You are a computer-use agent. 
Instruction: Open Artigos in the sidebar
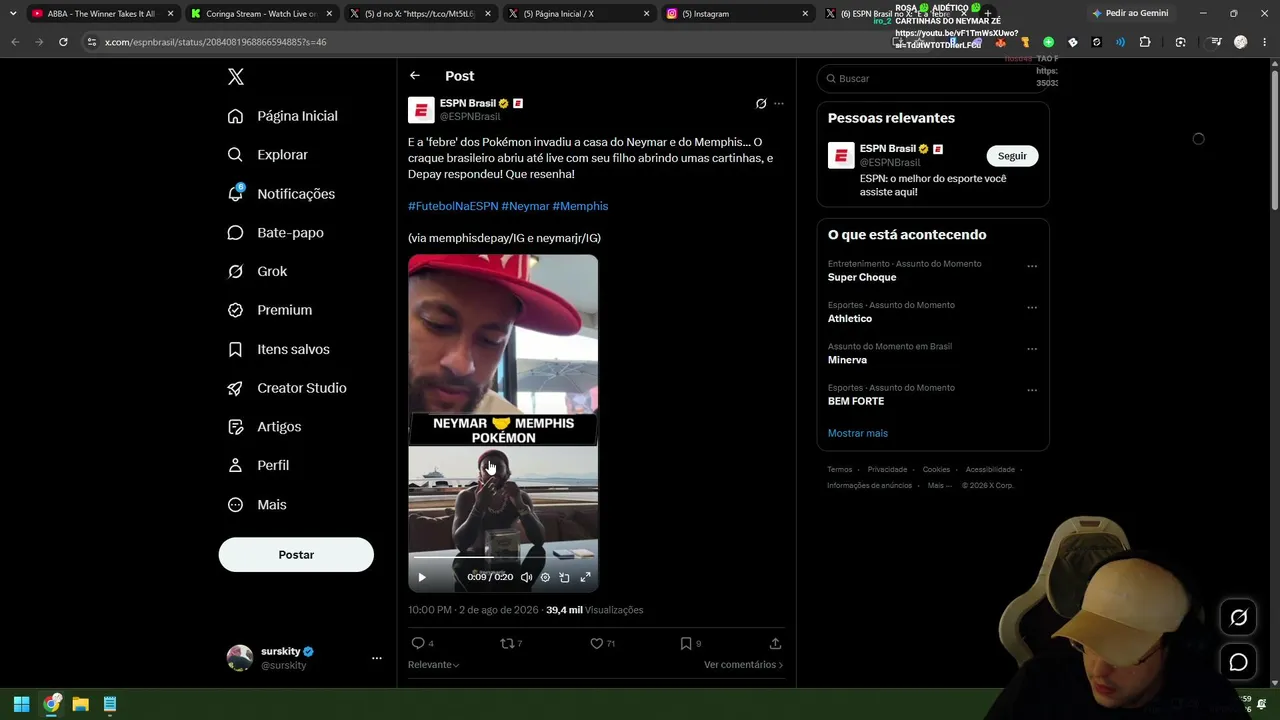click(x=264, y=427)
